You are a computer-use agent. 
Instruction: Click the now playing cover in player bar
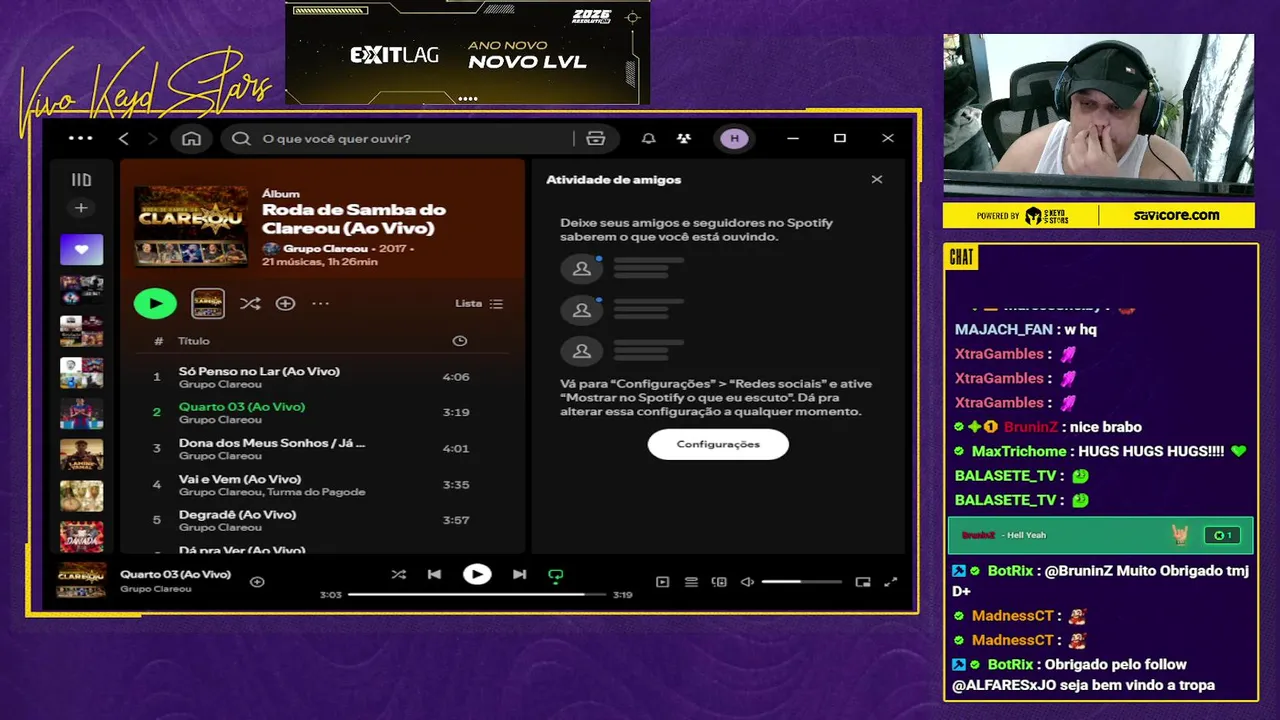click(82, 581)
